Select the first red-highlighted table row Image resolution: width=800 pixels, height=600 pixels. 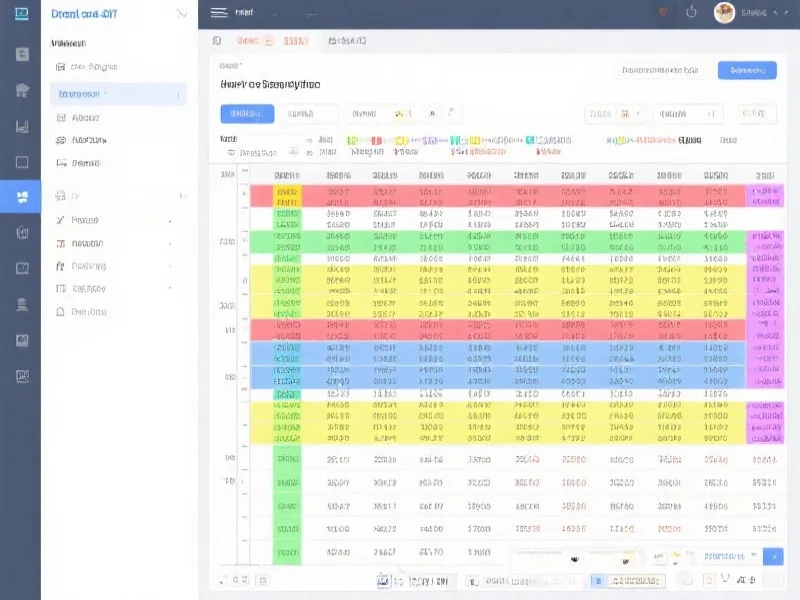pyautogui.click(x=497, y=196)
